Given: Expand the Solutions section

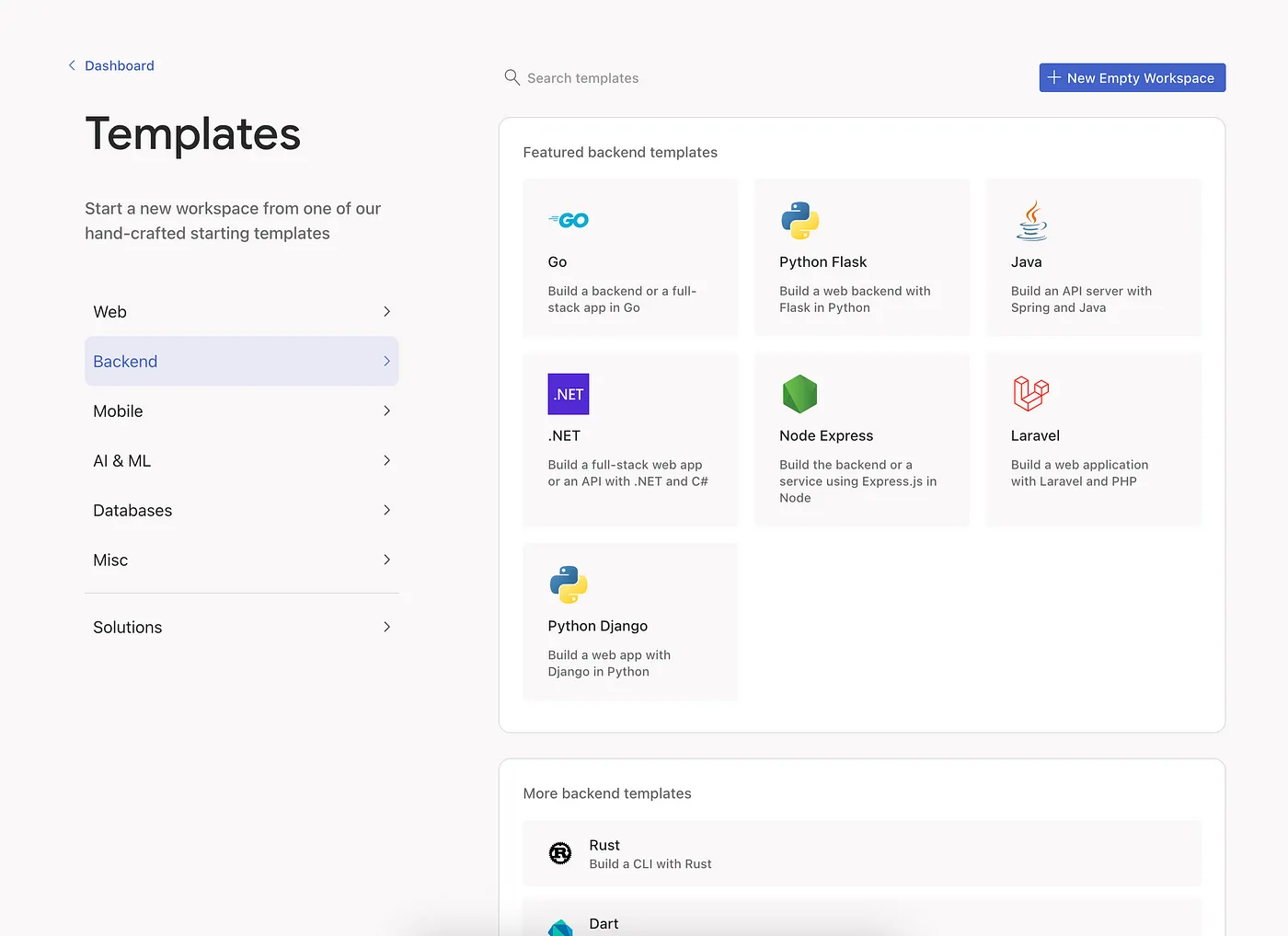Looking at the screenshot, I should (x=241, y=627).
